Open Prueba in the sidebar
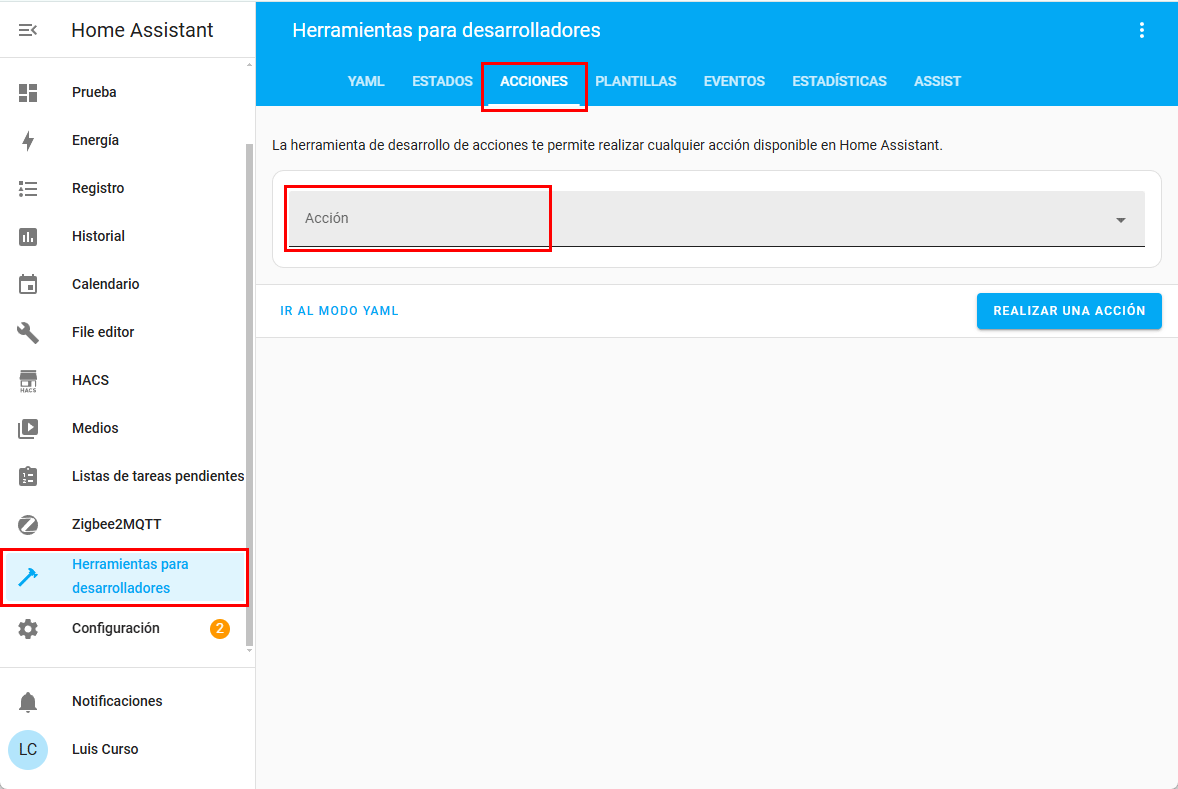The width and height of the screenshot is (1178, 789). (94, 92)
